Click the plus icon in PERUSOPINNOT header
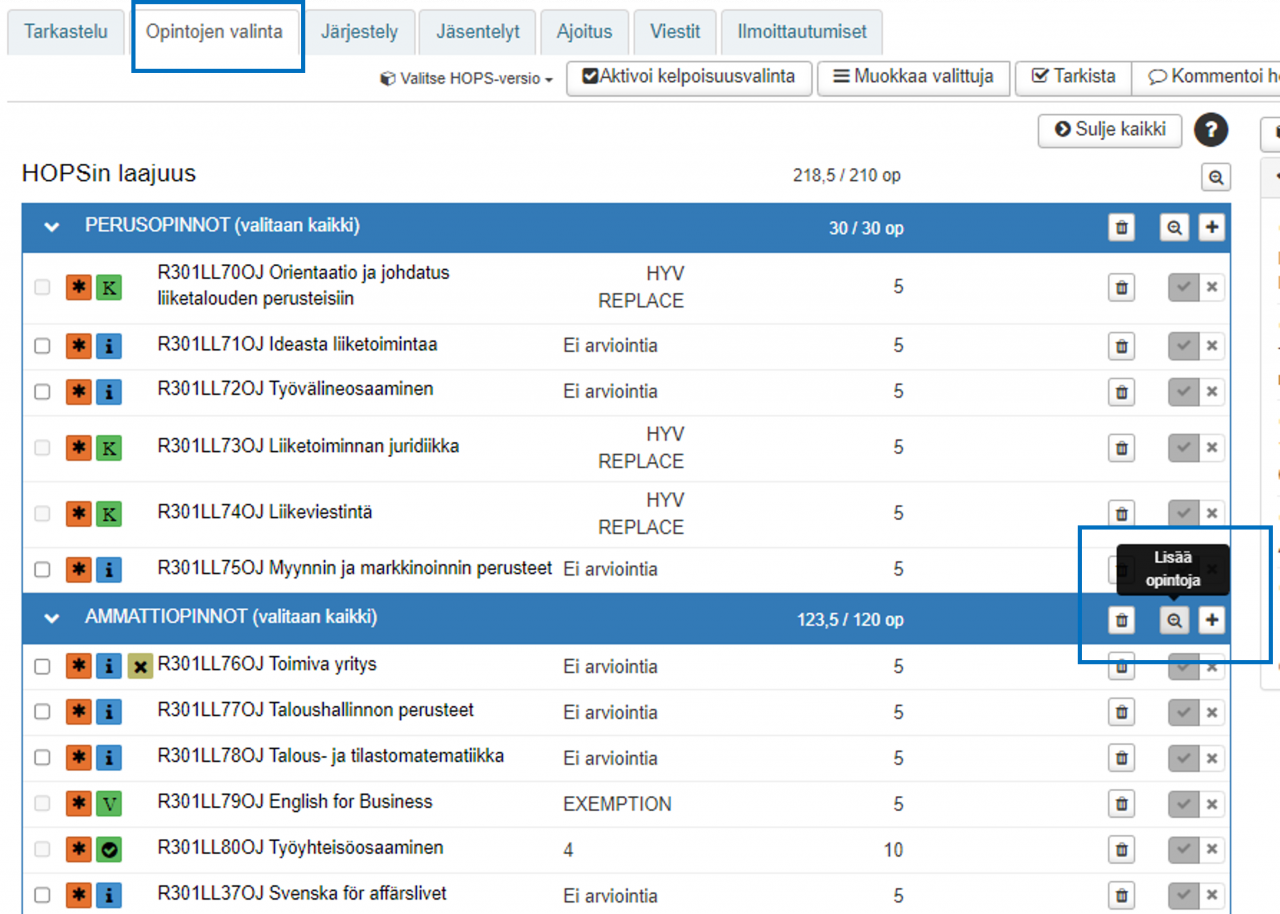The width and height of the screenshot is (1280, 914). [x=1212, y=228]
